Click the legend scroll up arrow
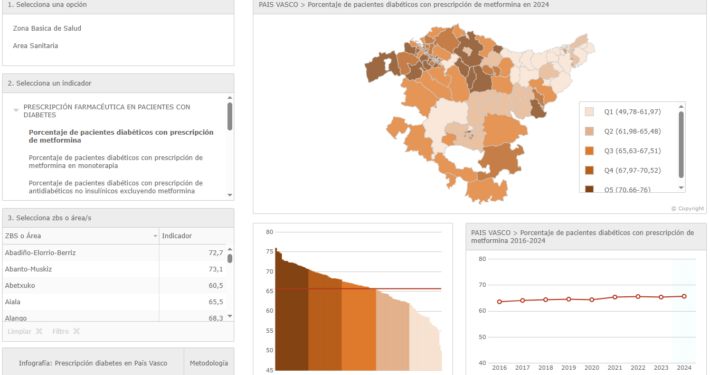The width and height of the screenshot is (710, 375). (x=681, y=106)
